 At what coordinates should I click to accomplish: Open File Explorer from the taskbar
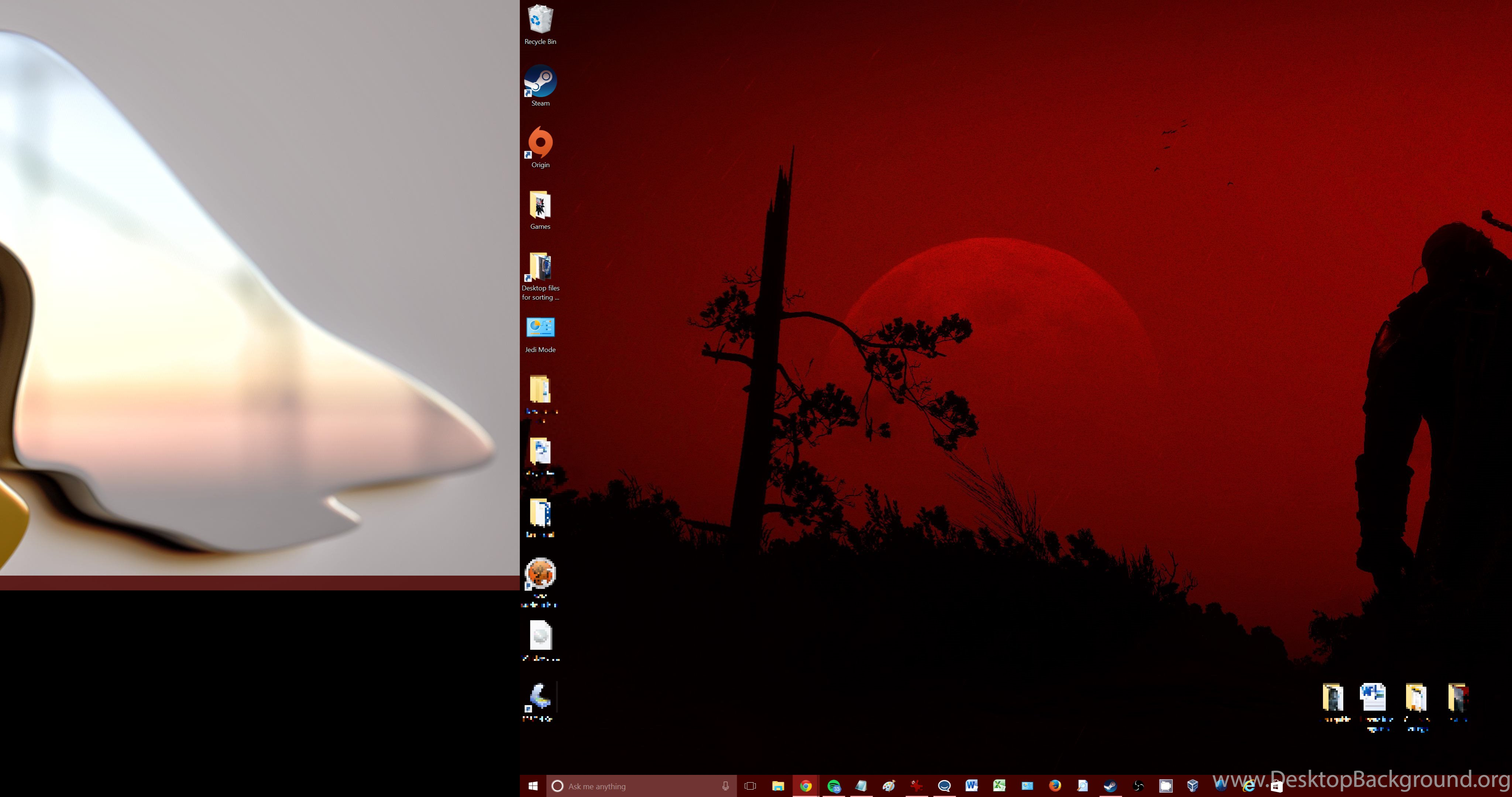778,786
